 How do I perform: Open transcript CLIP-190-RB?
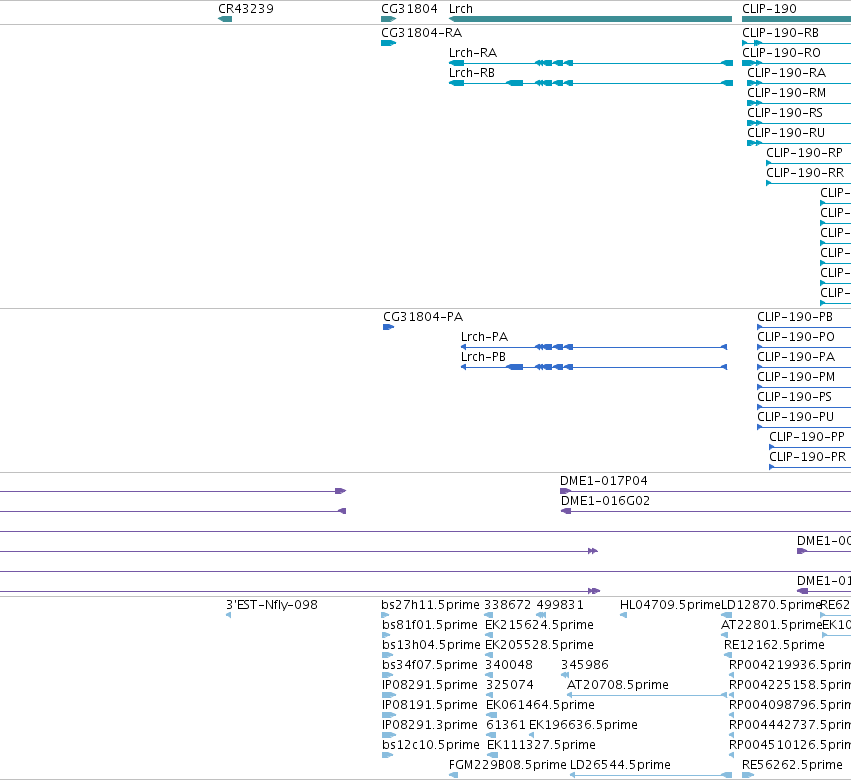point(780,33)
